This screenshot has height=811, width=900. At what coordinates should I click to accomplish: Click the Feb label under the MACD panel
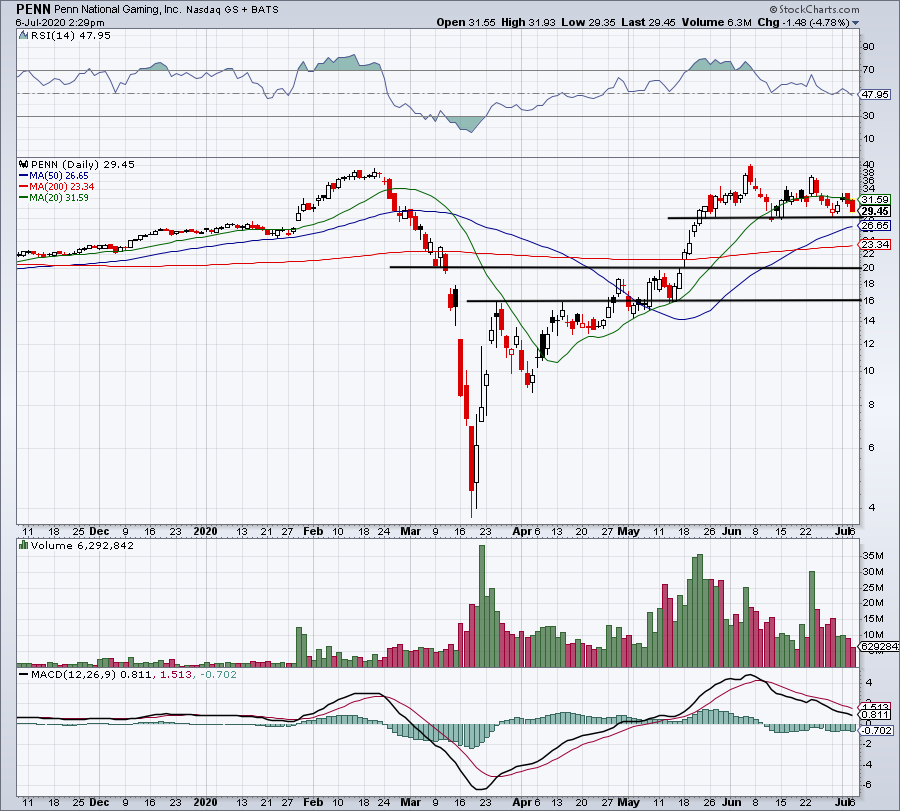click(x=313, y=802)
